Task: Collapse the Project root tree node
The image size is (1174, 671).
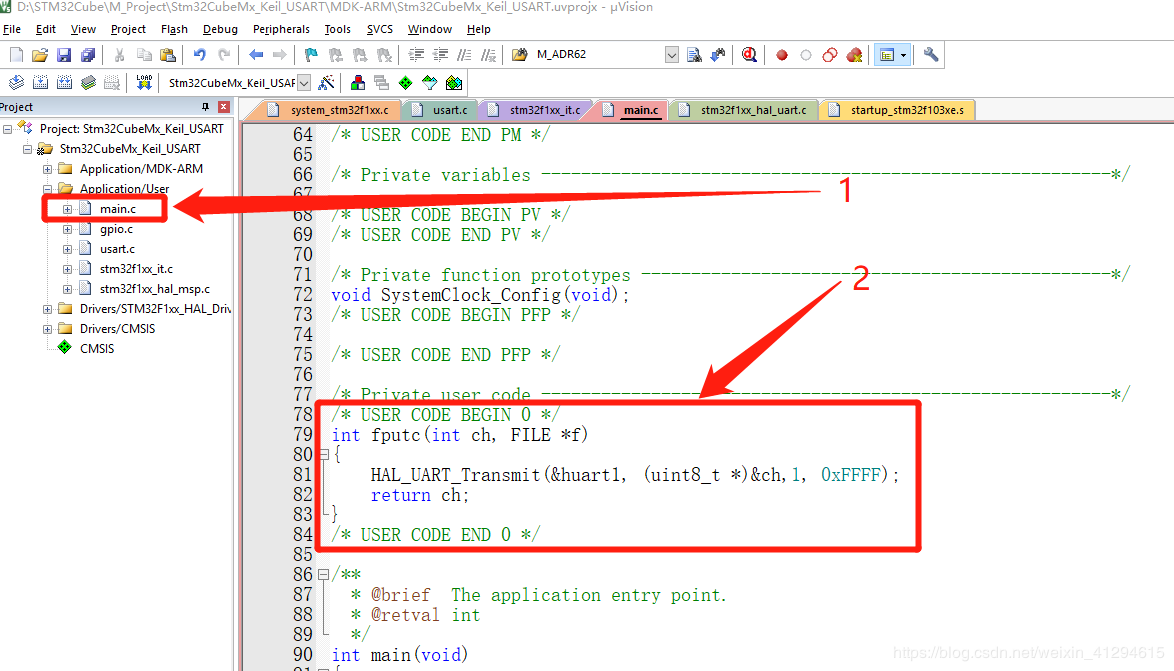Action: [x=7, y=129]
